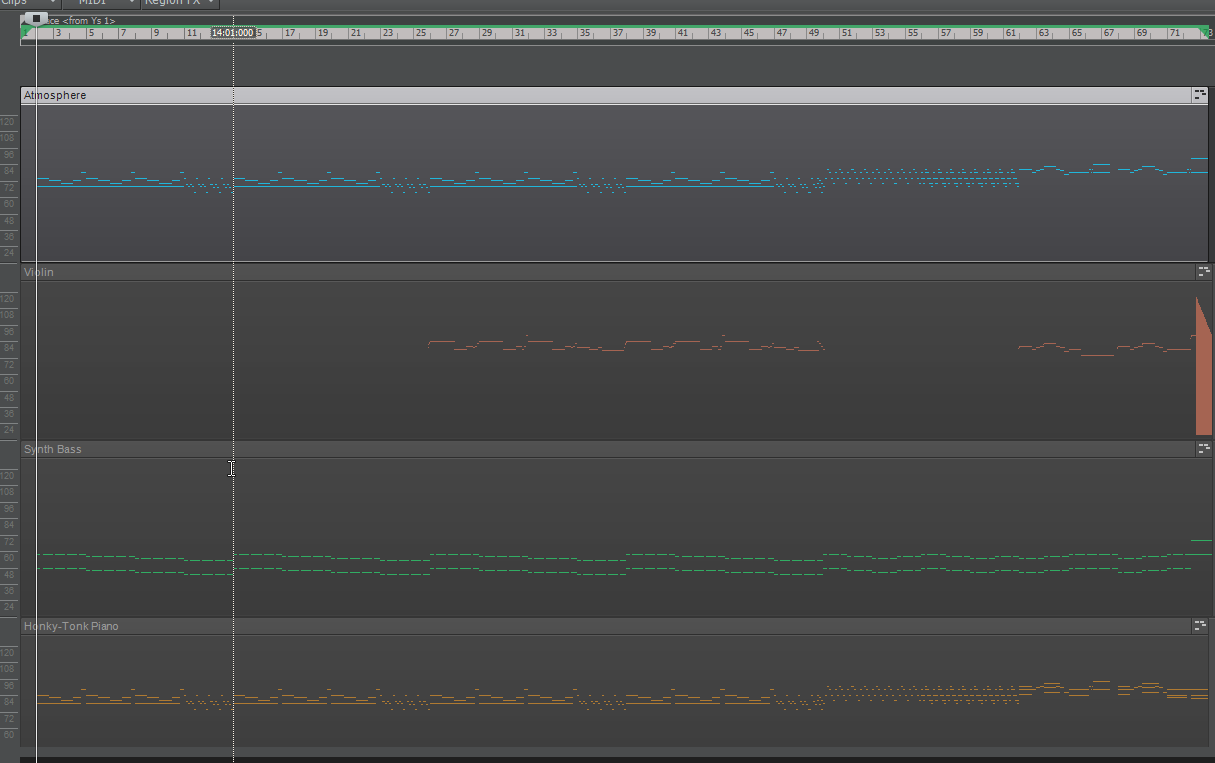Open clip options icon on Synth Bass clip
Image resolution: width=1215 pixels, height=763 pixels.
click(1203, 449)
